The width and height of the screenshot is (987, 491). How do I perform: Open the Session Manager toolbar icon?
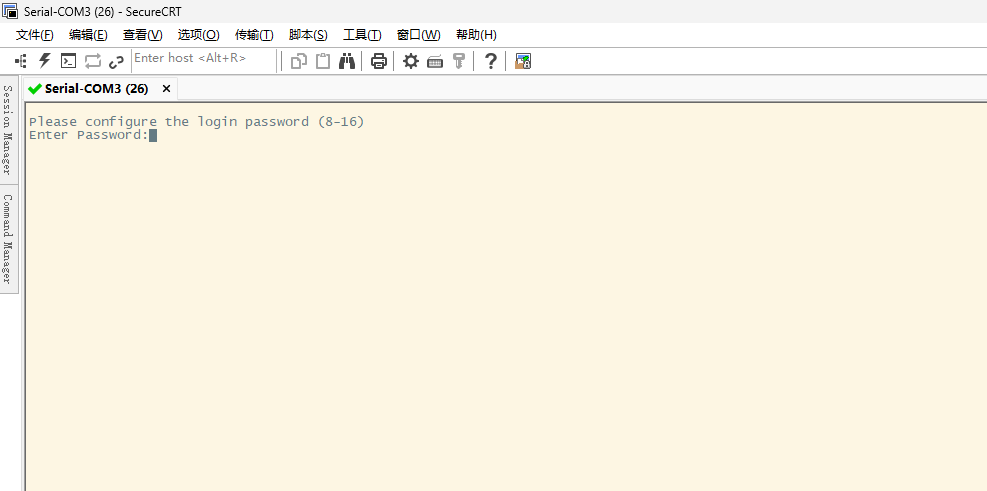tap(21, 61)
